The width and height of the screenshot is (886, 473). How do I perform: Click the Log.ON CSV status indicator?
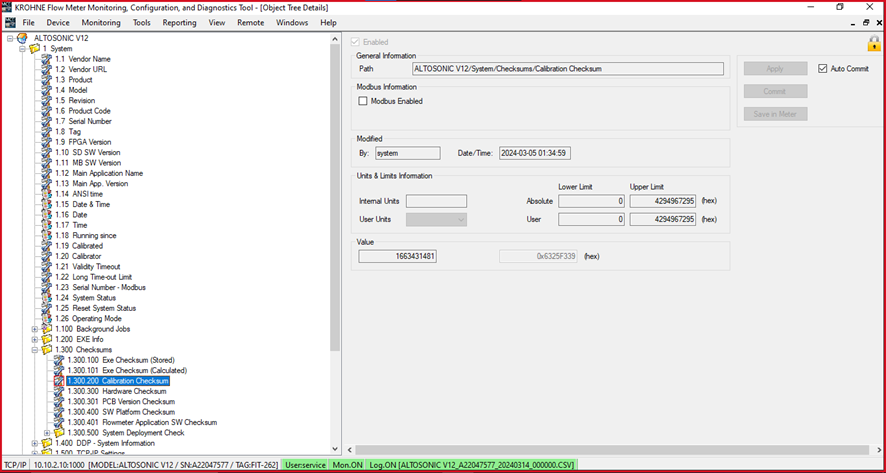point(472,465)
